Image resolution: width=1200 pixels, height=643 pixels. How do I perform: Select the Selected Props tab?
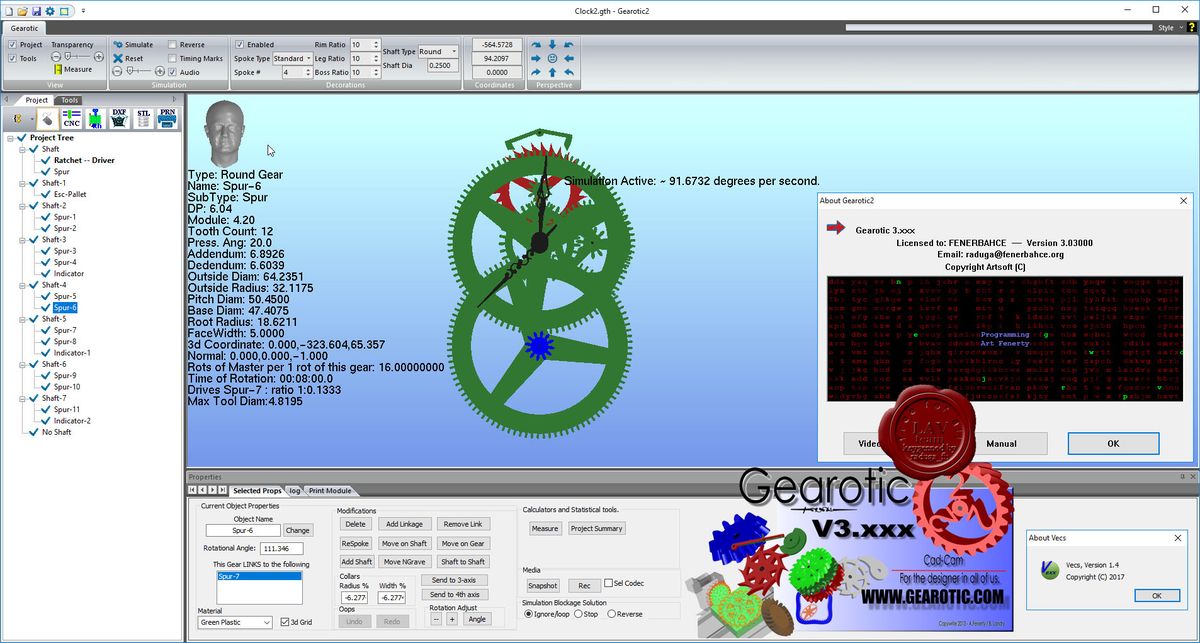click(x=257, y=491)
